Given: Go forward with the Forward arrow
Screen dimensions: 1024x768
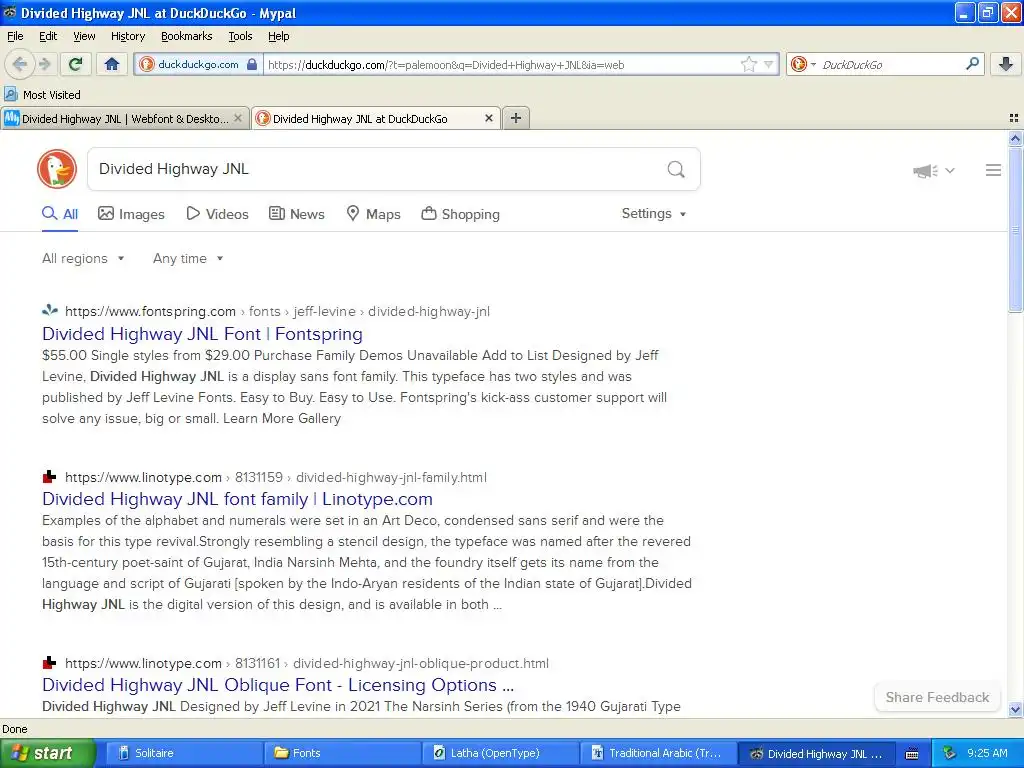Looking at the screenshot, I should pyautogui.click(x=44, y=64).
